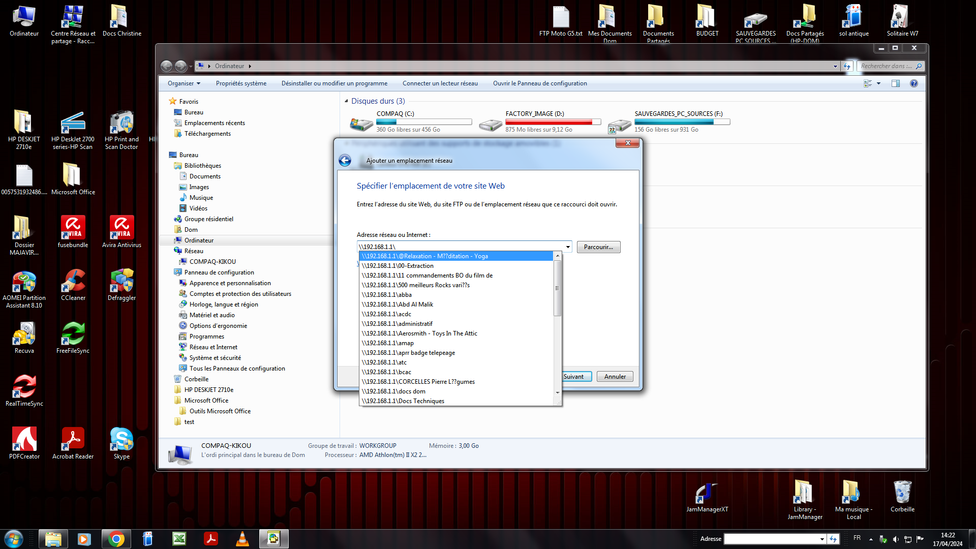The image size is (976, 549).
Task: Open the Organiser dropdown menu
Action: click(x=184, y=84)
